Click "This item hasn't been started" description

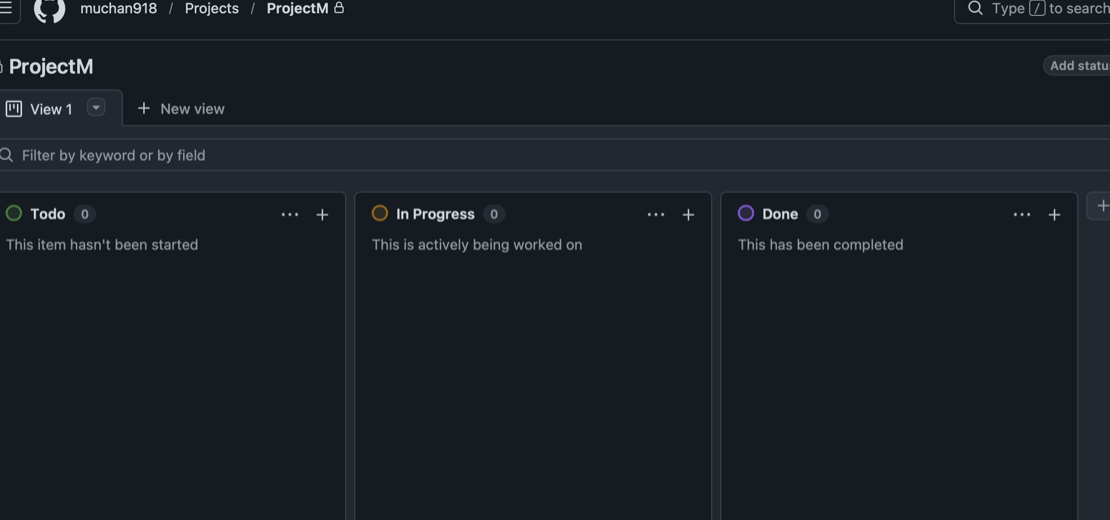click(102, 245)
